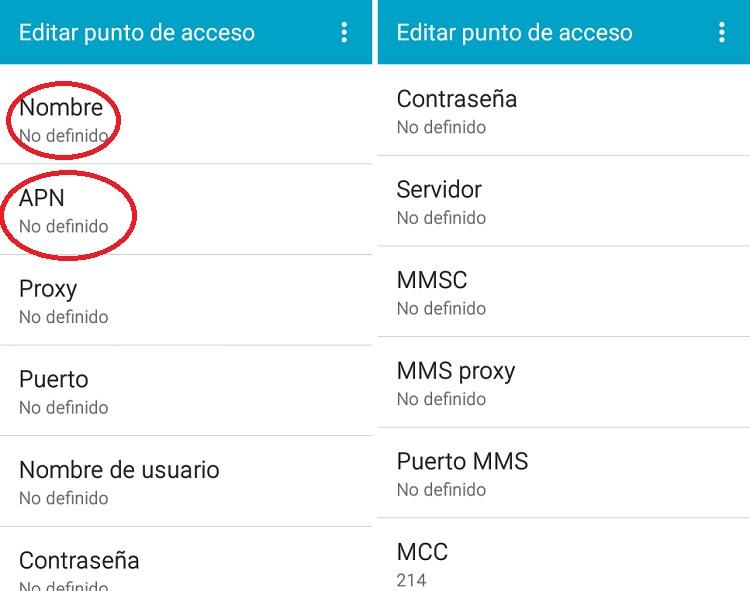The image size is (750, 591).
Task: Open Nombre de usuario setting
Action: [186, 482]
